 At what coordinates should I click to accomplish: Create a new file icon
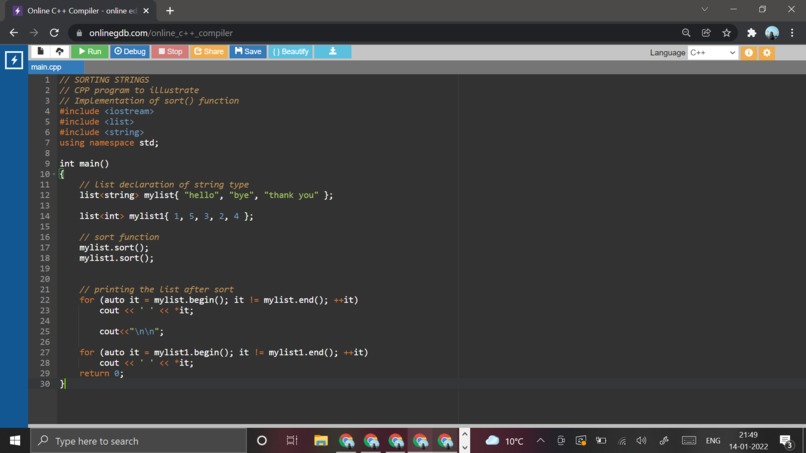tap(40, 51)
